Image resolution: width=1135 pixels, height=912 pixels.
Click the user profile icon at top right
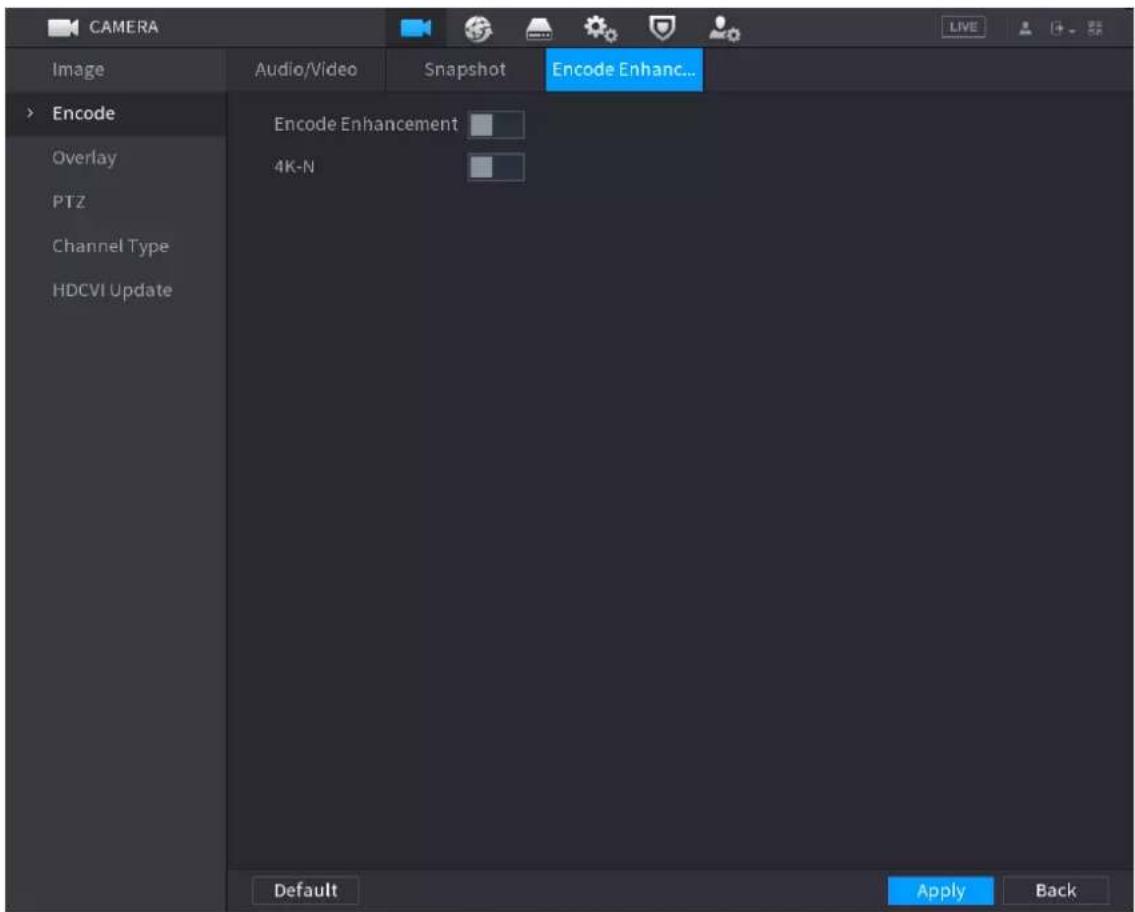[1025, 28]
